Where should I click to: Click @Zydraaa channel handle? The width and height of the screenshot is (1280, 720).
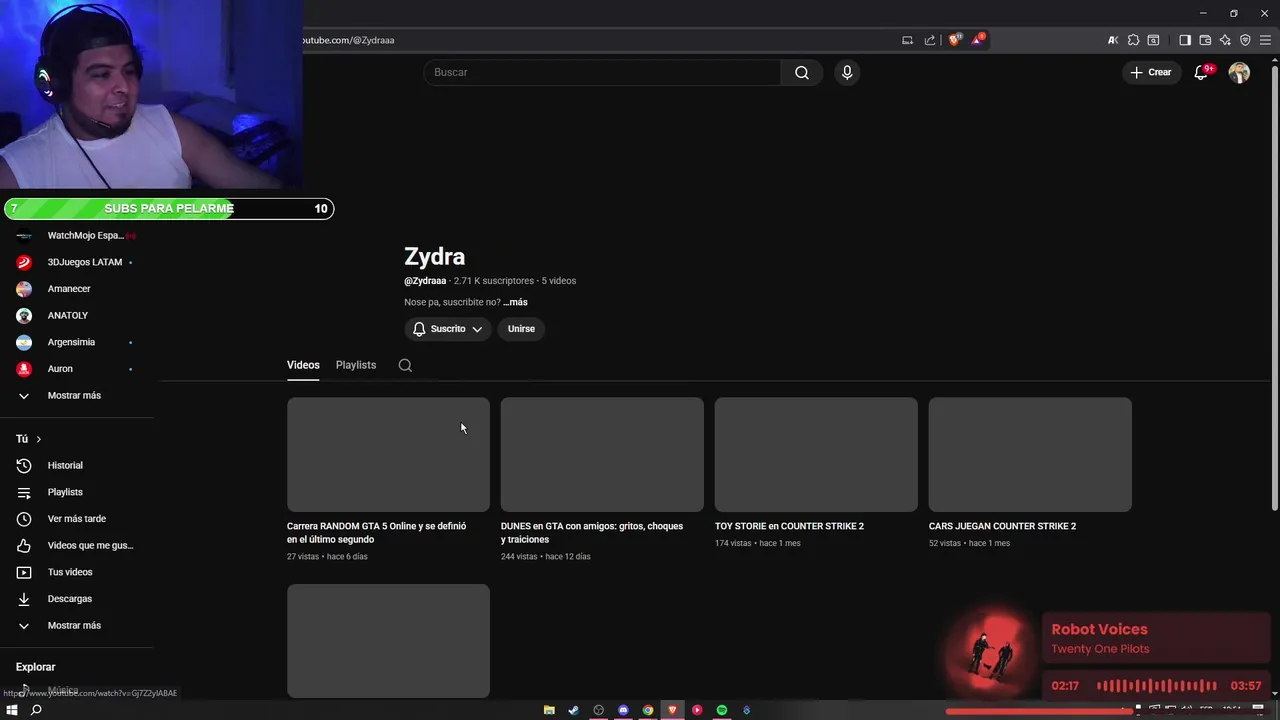425,281
